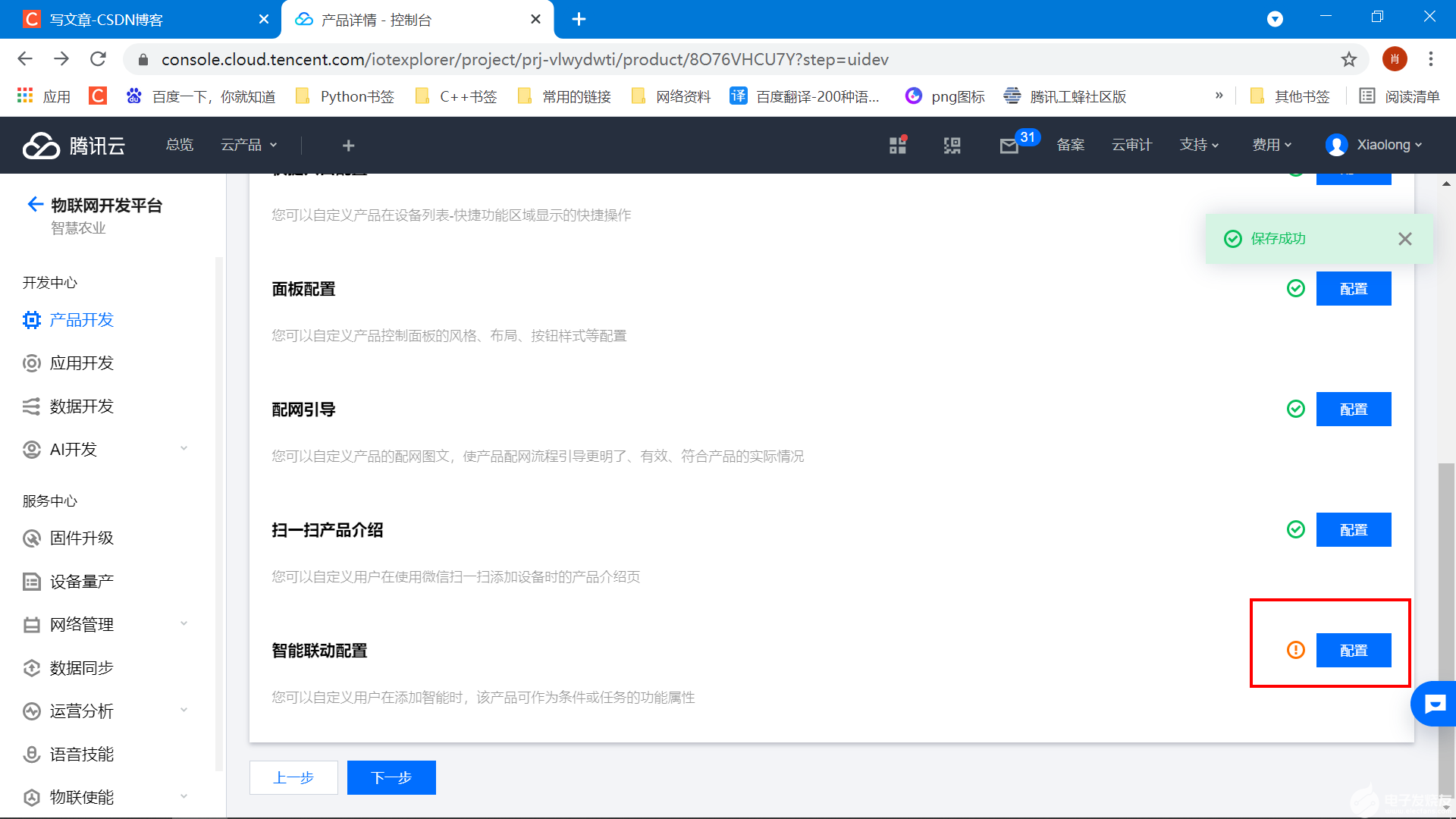Click the plus icon in Tencent Cloud navbar
The height and width of the screenshot is (819, 1456).
[348, 146]
